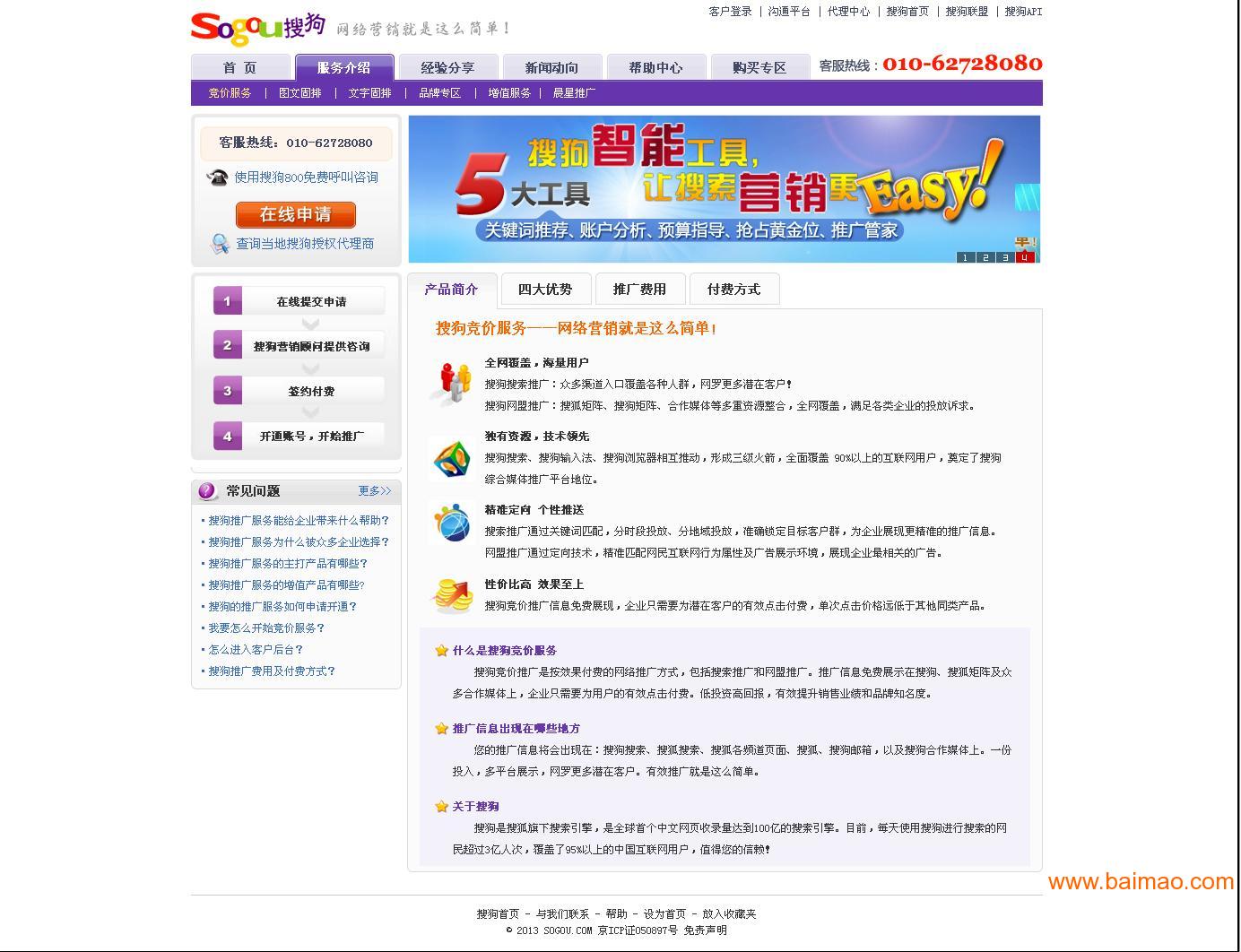The height and width of the screenshot is (952, 1241).
Task: Open the 首页 navigation tab
Action: tap(240, 67)
